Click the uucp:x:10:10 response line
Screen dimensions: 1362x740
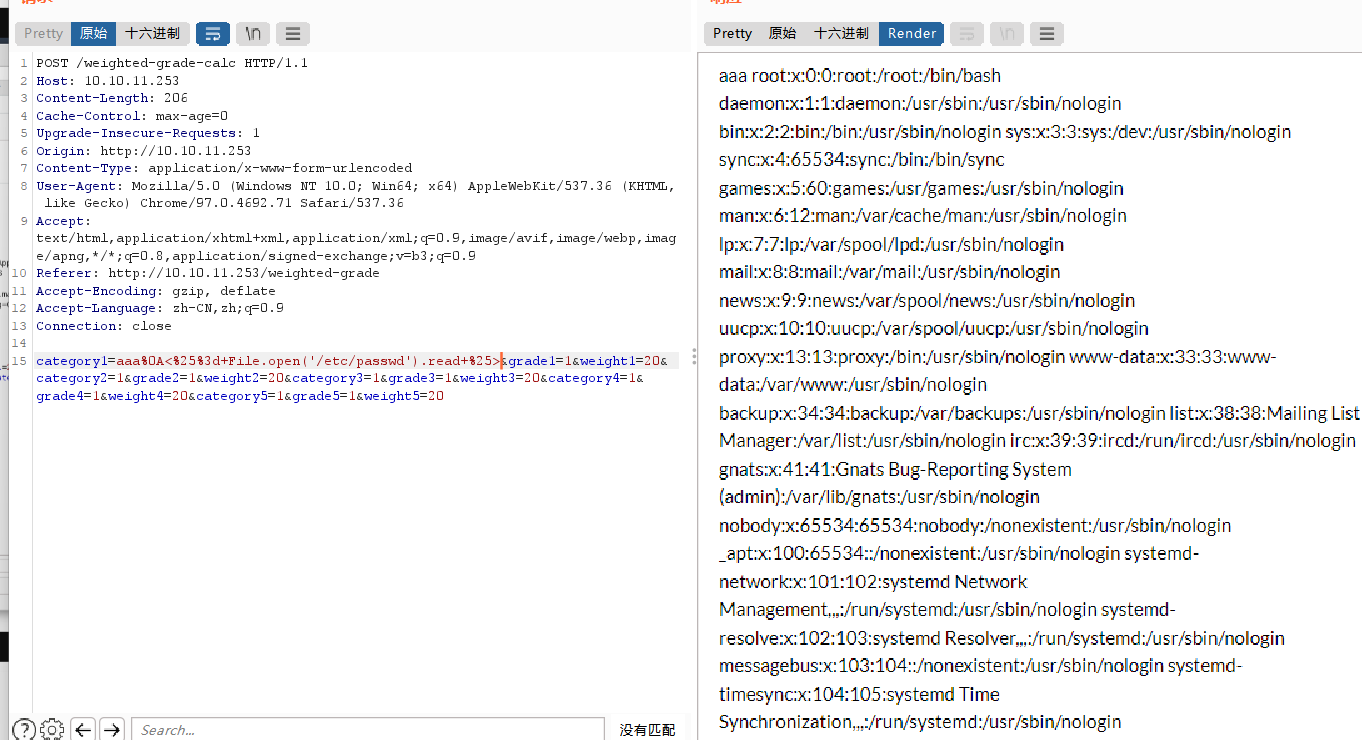coord(934,328)
